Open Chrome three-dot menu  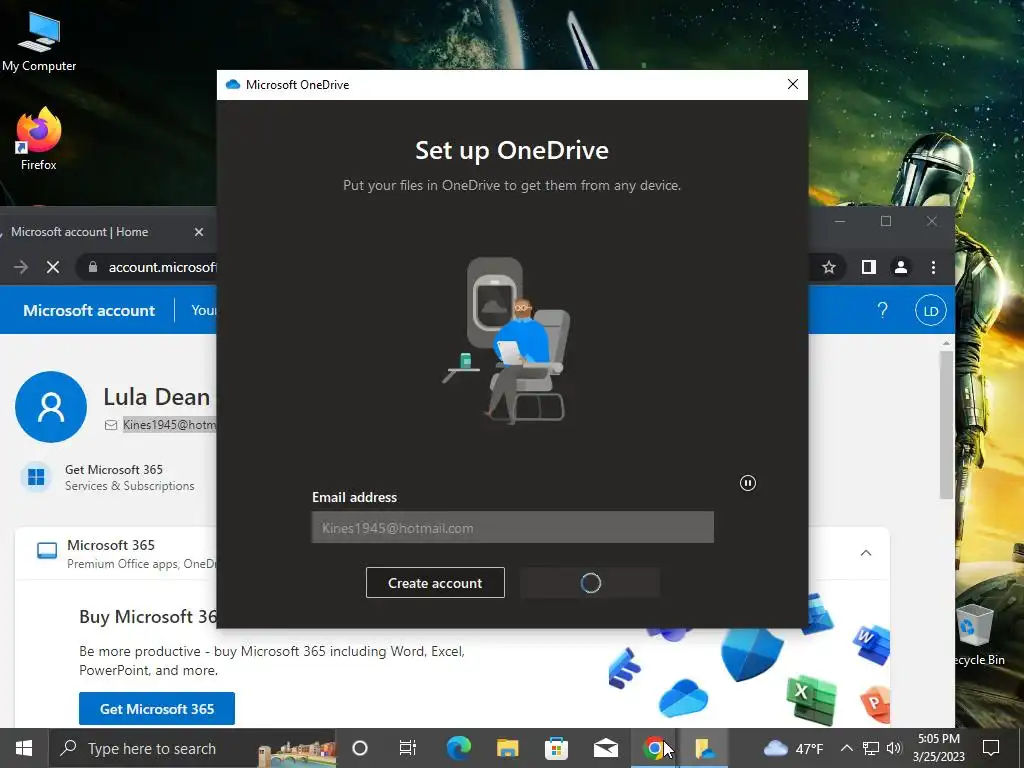[x=933, y=267]
